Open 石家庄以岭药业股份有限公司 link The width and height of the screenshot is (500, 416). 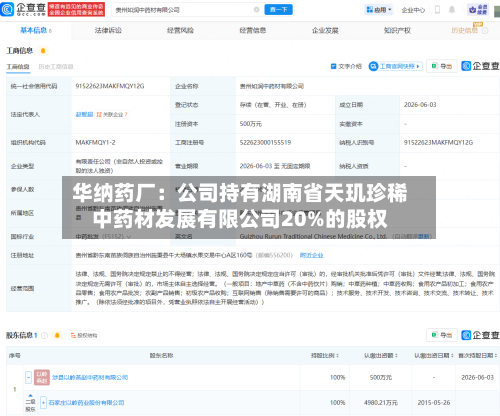[x=86, y=403]
